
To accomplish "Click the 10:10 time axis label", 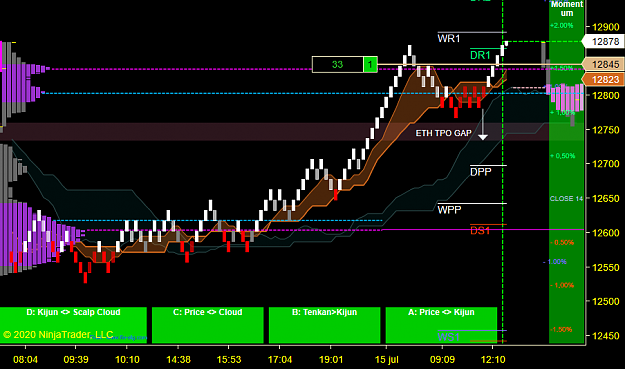I will [127, 360].
